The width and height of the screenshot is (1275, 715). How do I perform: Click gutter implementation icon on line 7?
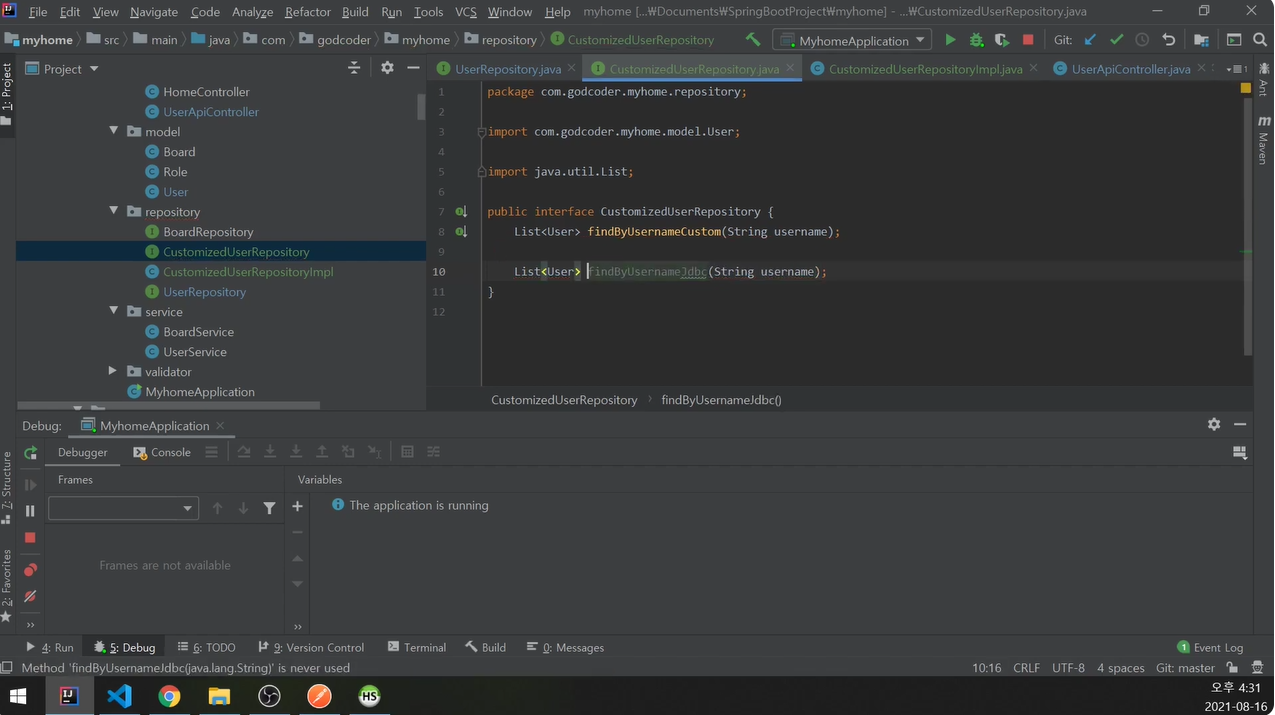[461, 212]
